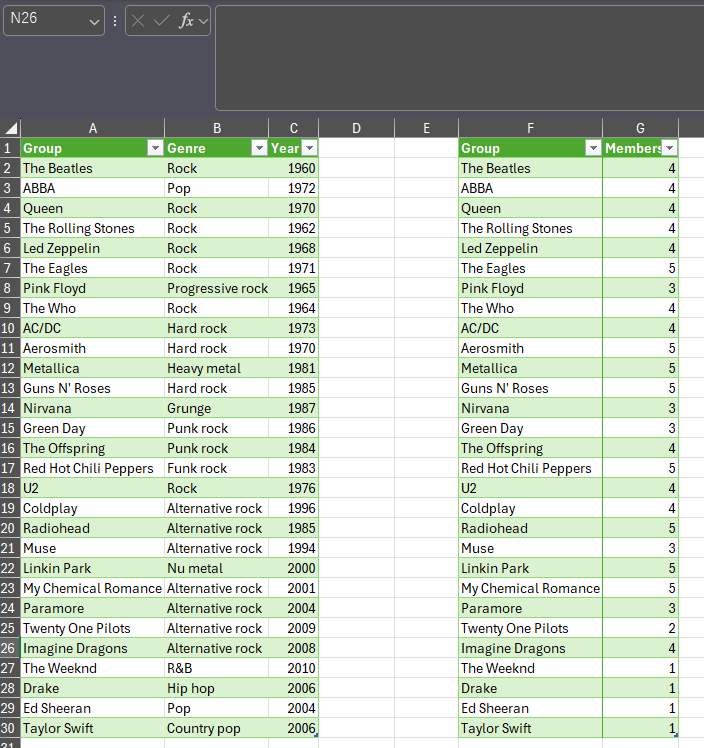The height and width of the screenshot is (748, 704).
Task: Click the Select All corner triangle
Action: tap(11, 128)
